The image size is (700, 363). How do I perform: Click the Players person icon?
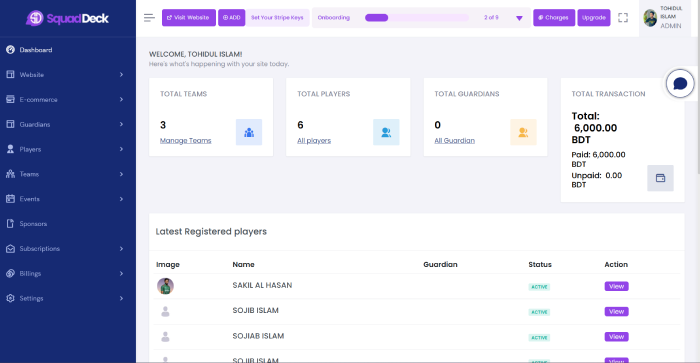coord(10,149)
